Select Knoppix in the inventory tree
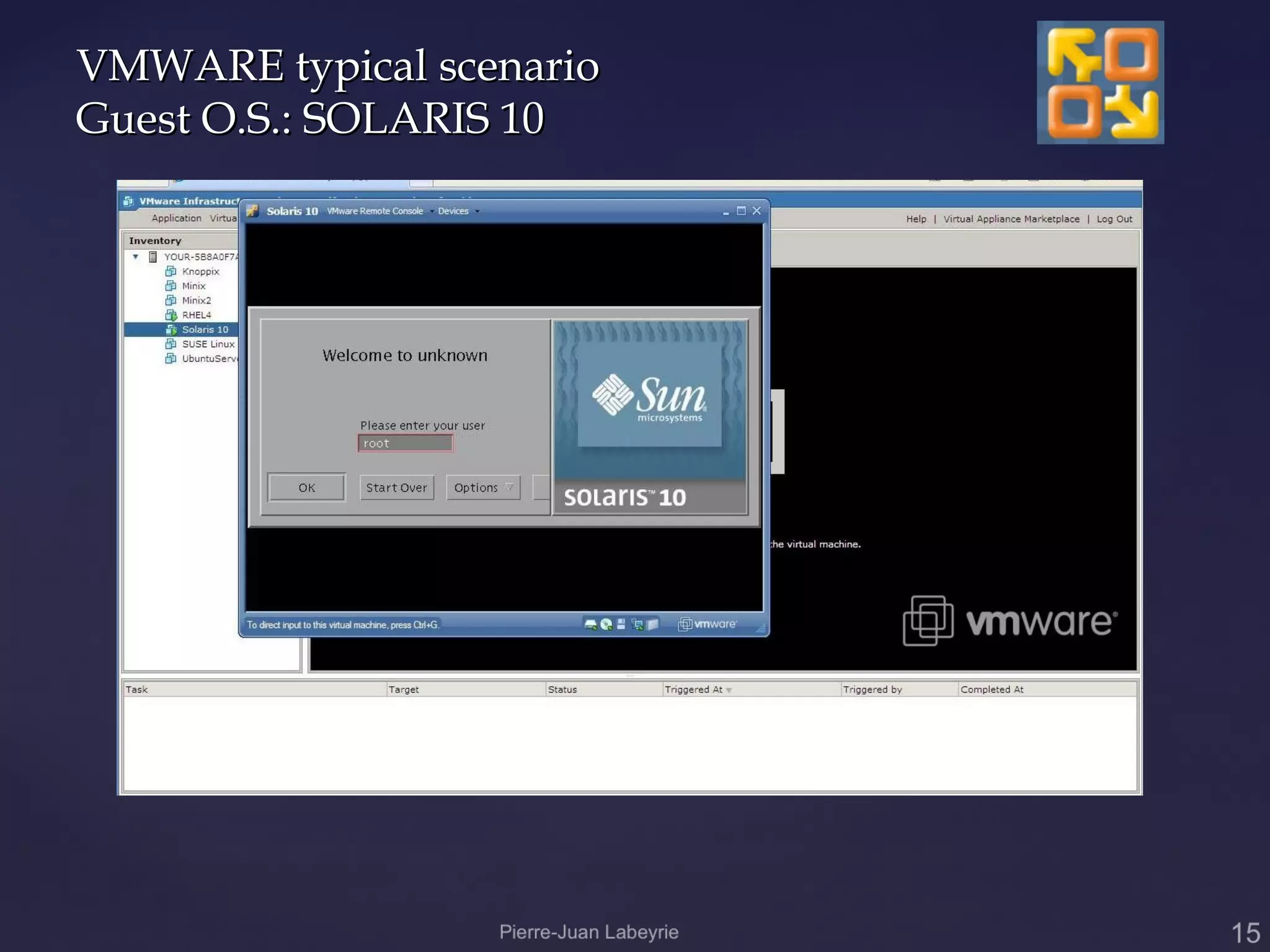The height and width of the screenshot is (952, 1270). tap(200, 271)
